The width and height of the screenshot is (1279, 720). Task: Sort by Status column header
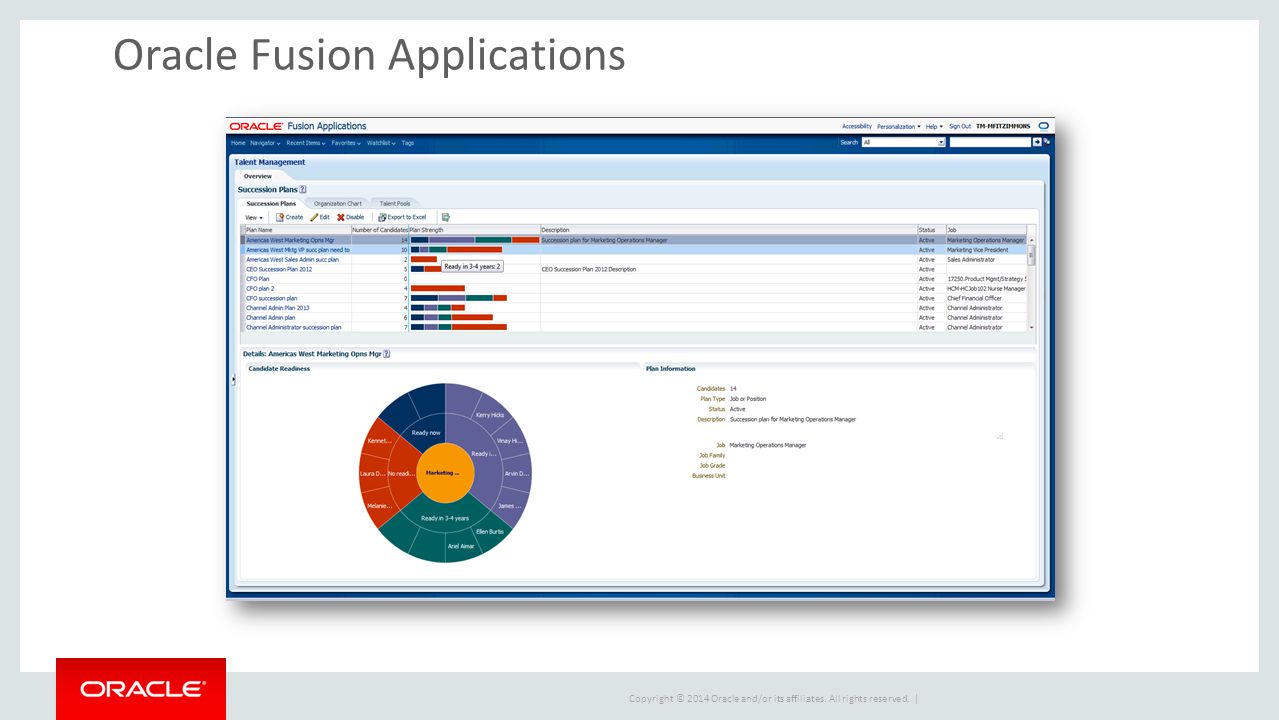point(931,230)
